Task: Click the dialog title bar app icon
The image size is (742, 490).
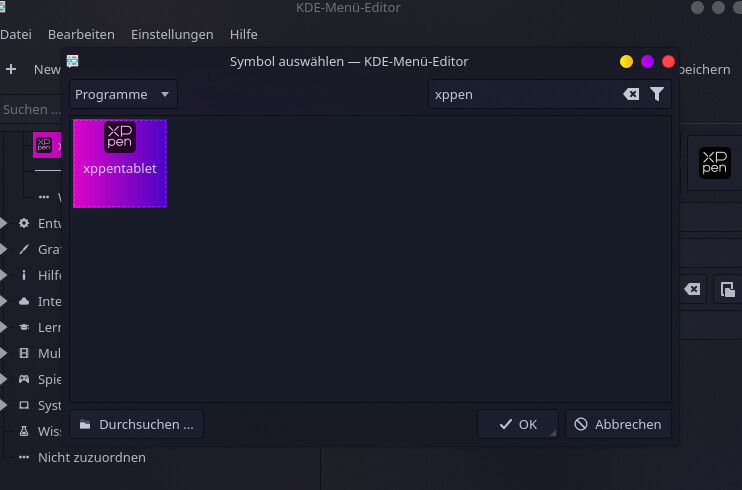Action: click(72, 61)
